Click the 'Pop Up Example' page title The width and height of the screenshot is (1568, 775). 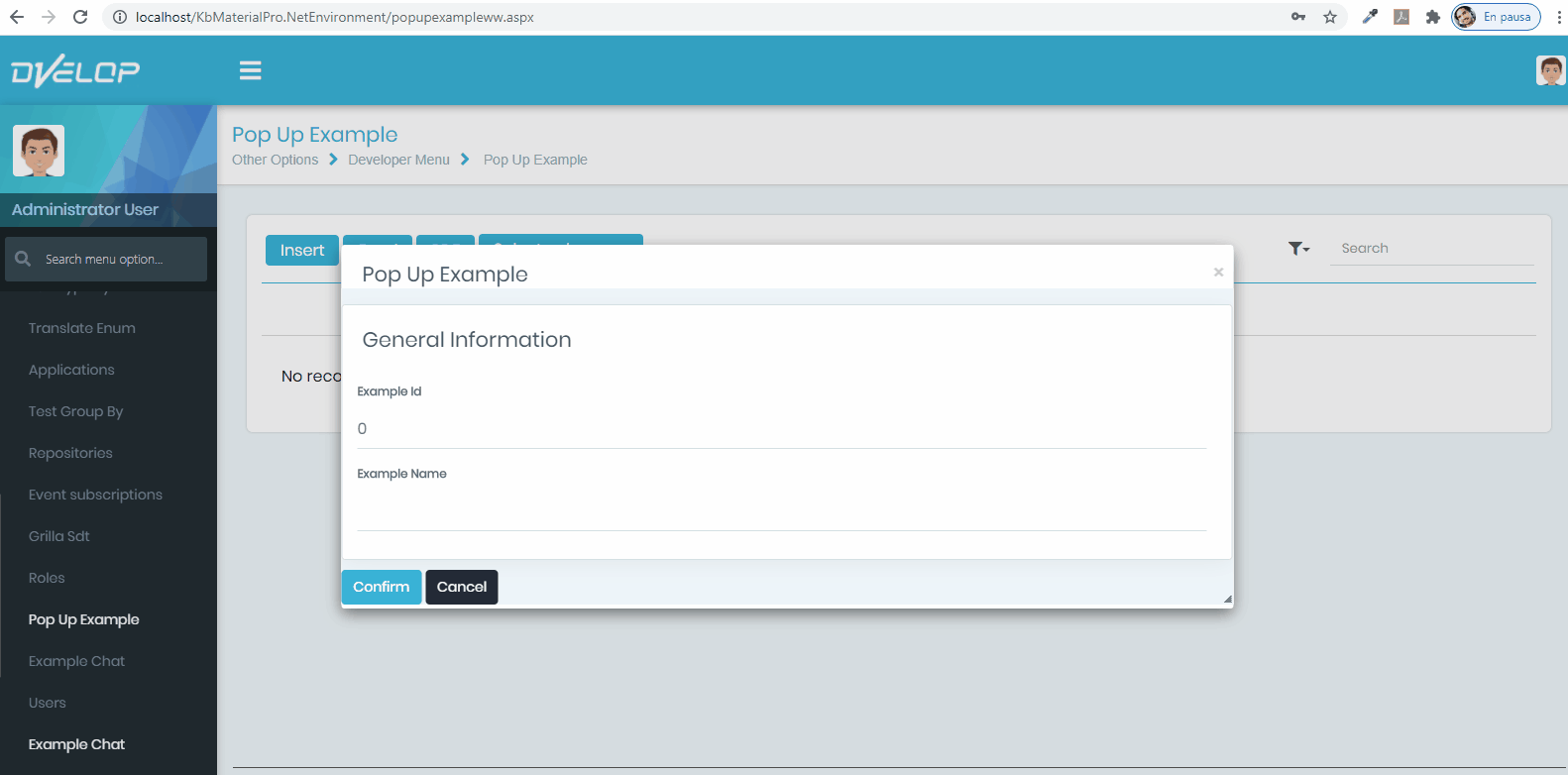(x=315, y=135)
